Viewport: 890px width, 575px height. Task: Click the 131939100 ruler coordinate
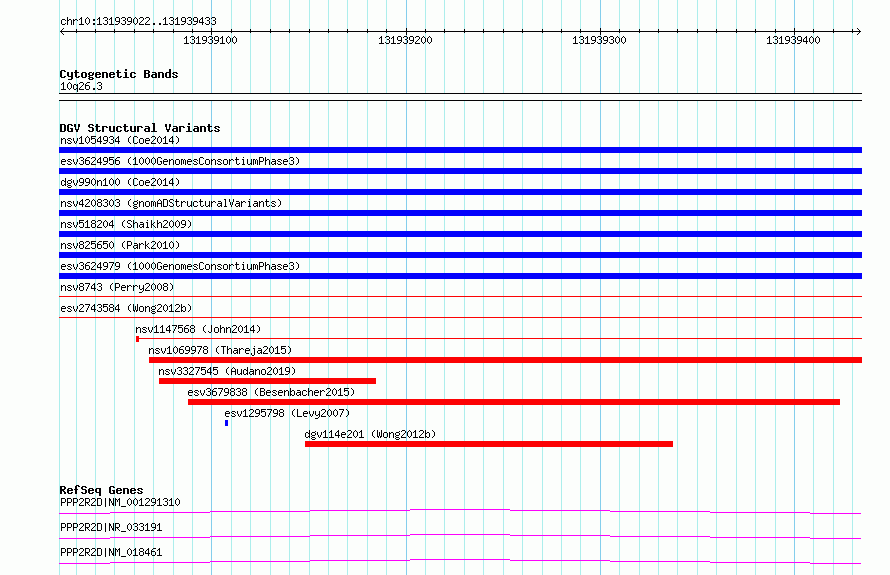point(210,40)
